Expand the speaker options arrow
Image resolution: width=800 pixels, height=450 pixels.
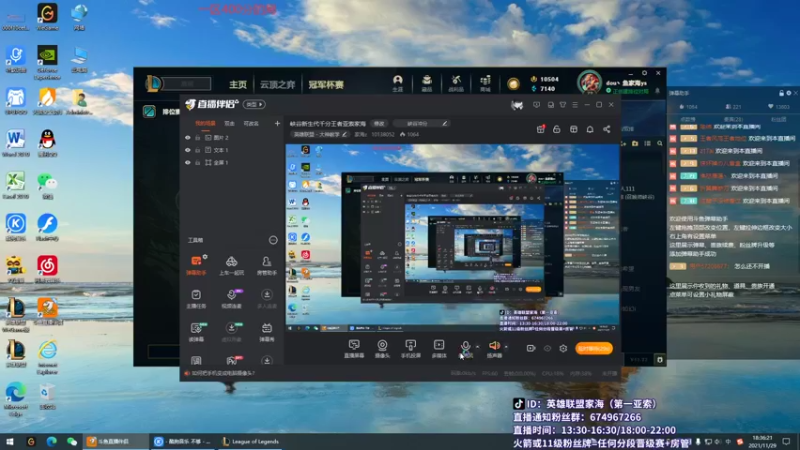[506, 347]
